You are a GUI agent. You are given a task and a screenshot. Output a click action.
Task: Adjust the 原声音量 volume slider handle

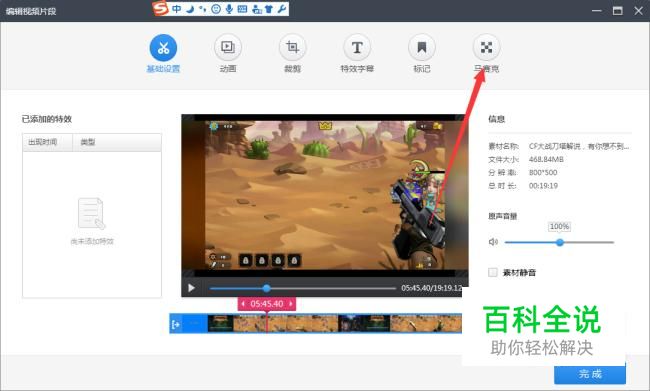click(x=560, y=242)
